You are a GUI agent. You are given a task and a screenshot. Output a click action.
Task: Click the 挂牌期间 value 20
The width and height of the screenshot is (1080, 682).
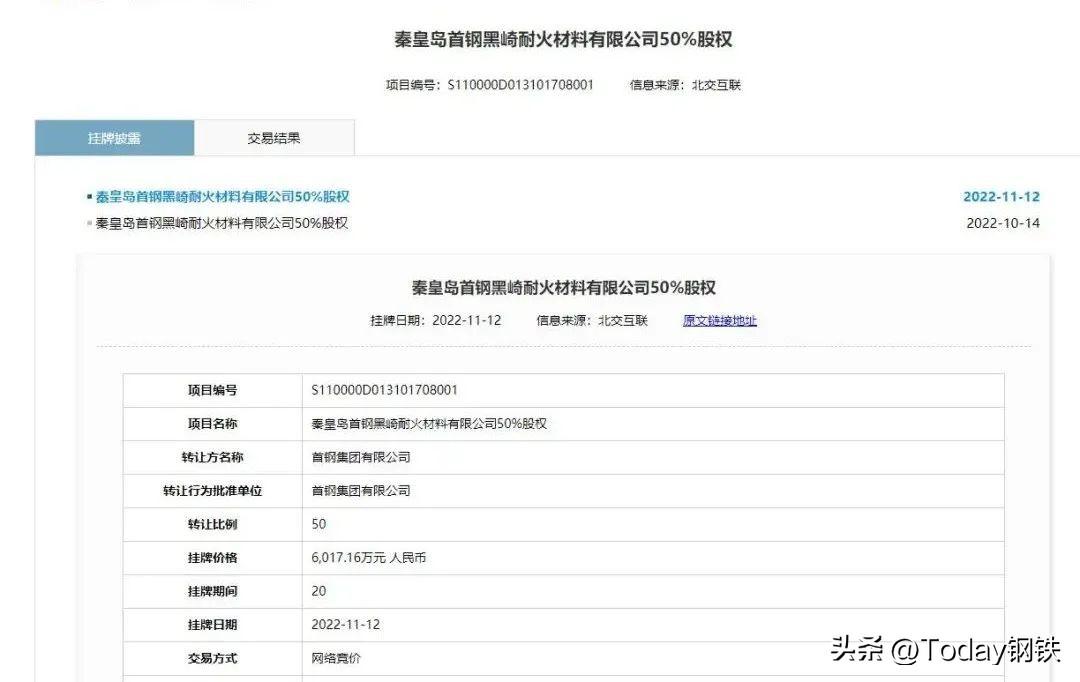(318, 591)
